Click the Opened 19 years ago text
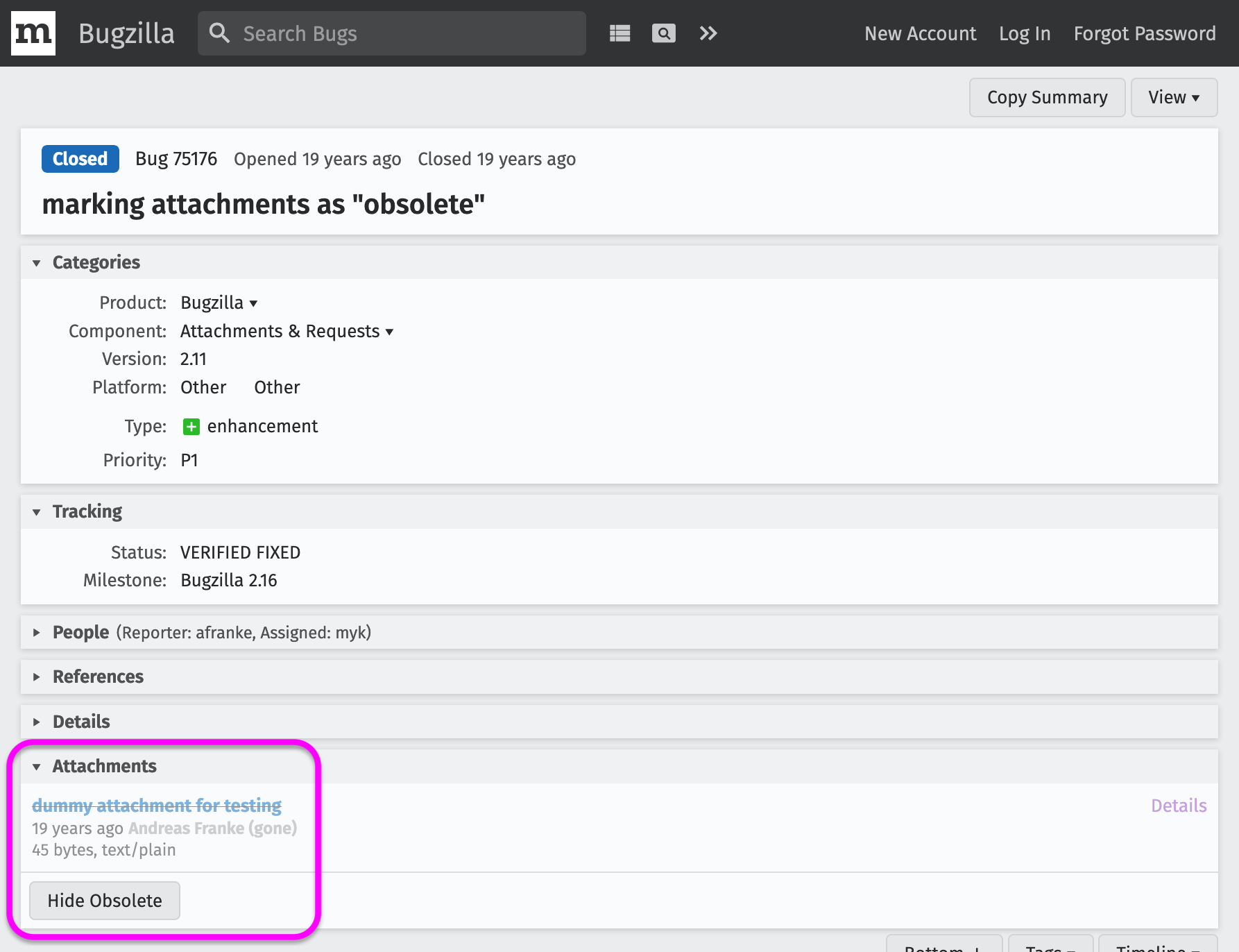This screenshot has width=1239, height=952. pos(318,159)
